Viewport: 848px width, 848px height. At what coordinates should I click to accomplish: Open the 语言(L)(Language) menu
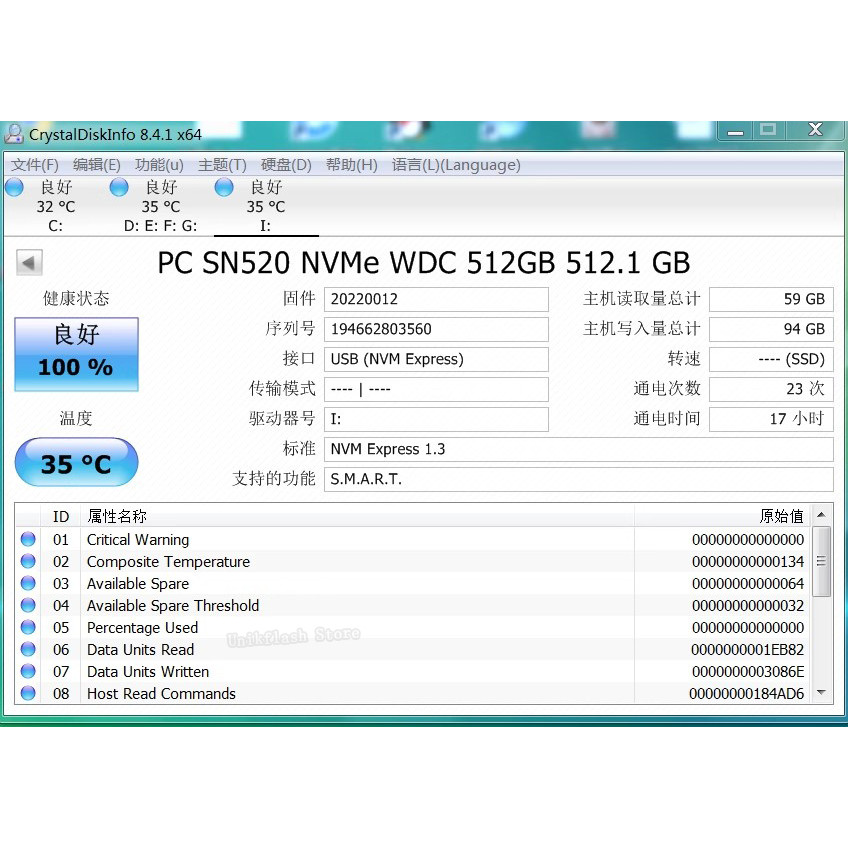click(456, 164)
